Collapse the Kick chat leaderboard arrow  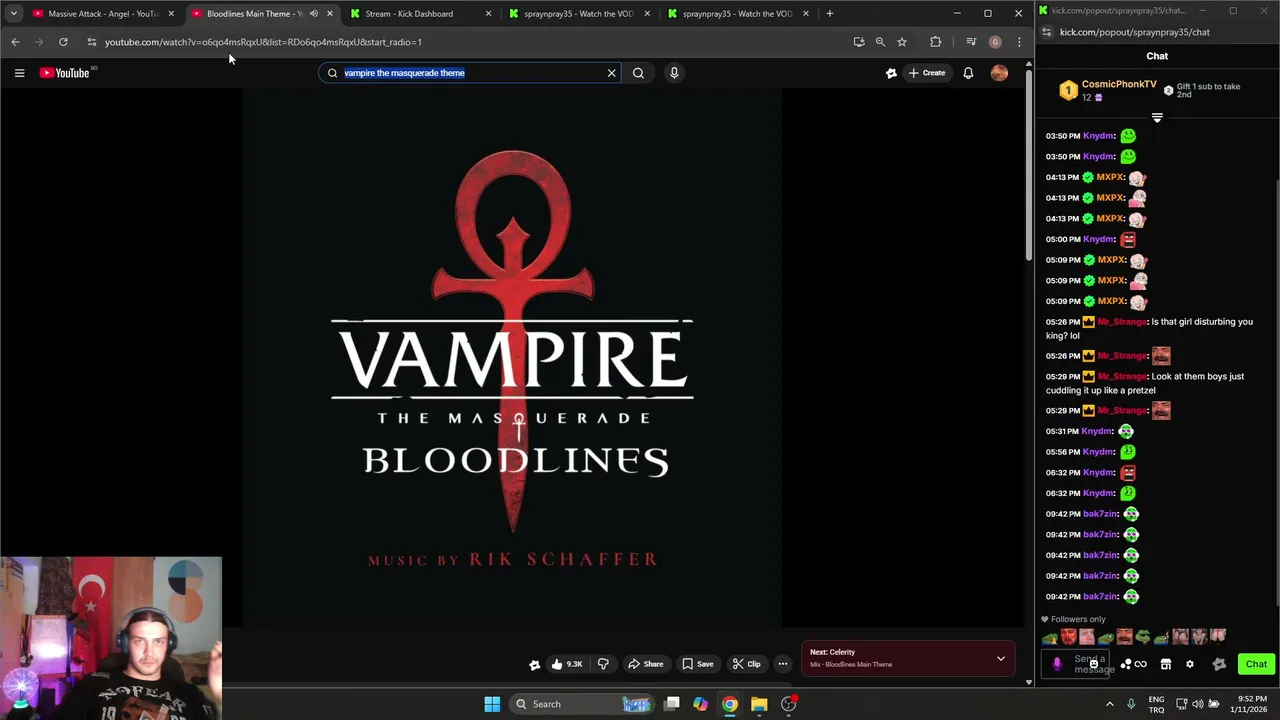point(1157,118)
